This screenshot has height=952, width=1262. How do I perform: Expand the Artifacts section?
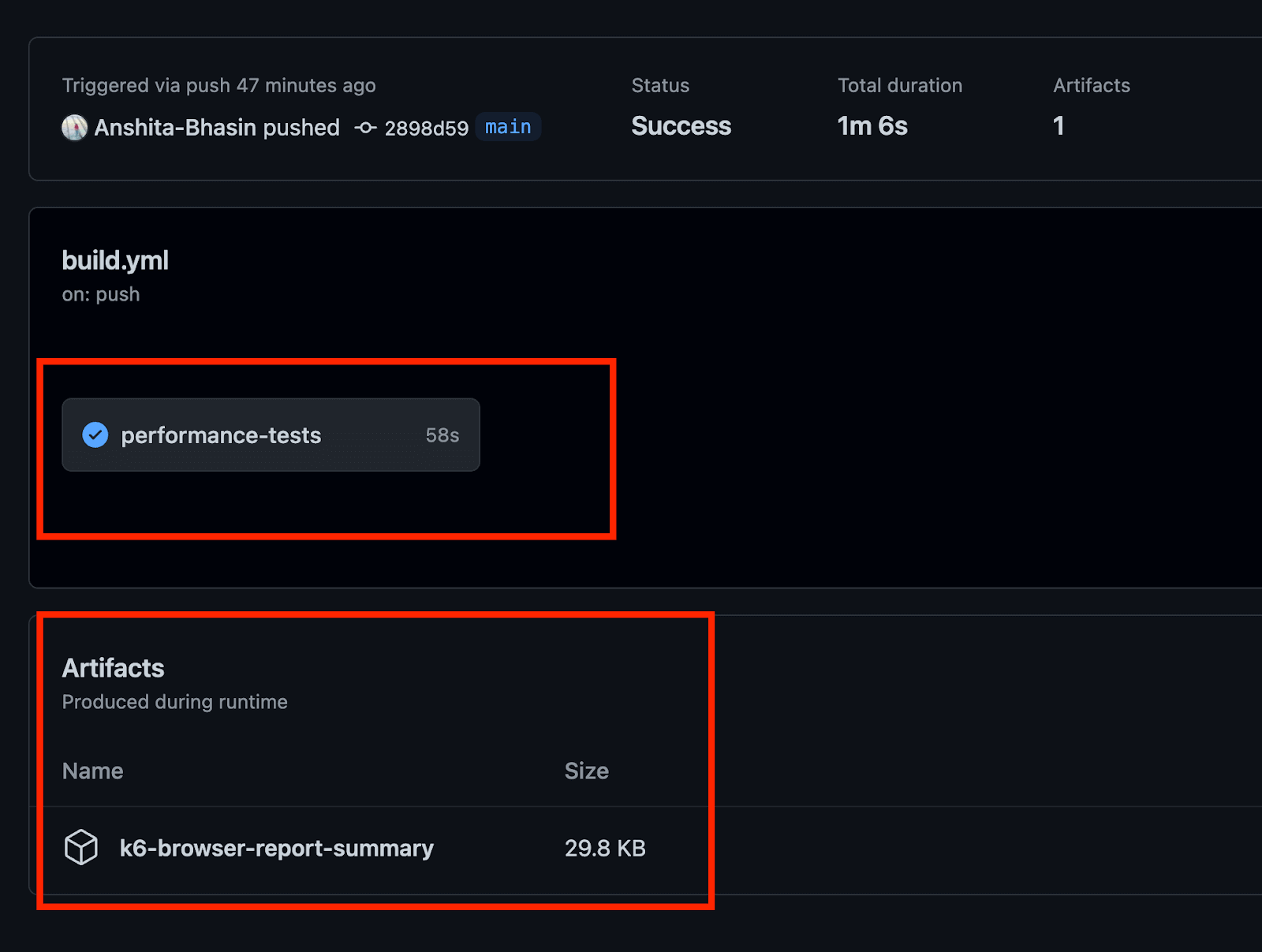(x=113, y=668)
